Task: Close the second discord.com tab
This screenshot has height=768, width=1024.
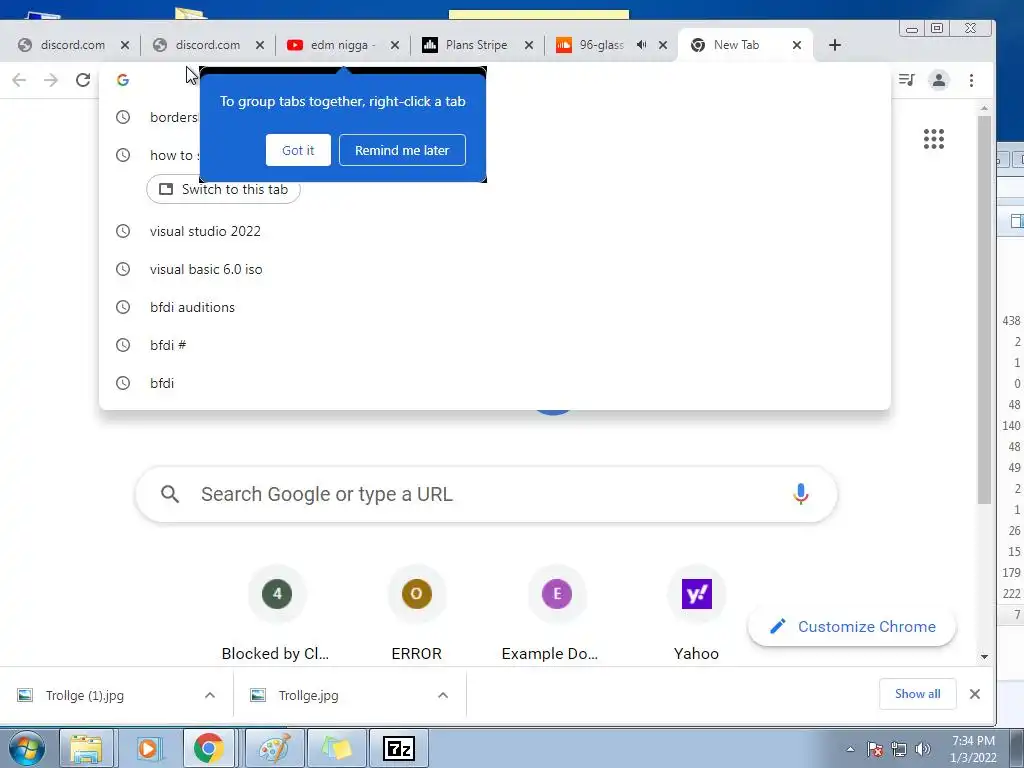Action: click(x=259, y=45)
